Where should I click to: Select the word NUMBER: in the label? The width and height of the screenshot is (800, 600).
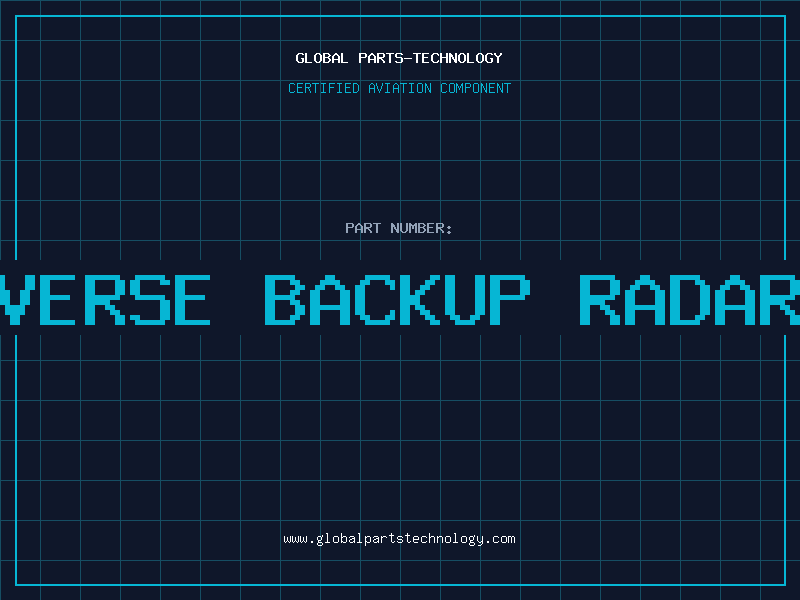coord(421,228)
